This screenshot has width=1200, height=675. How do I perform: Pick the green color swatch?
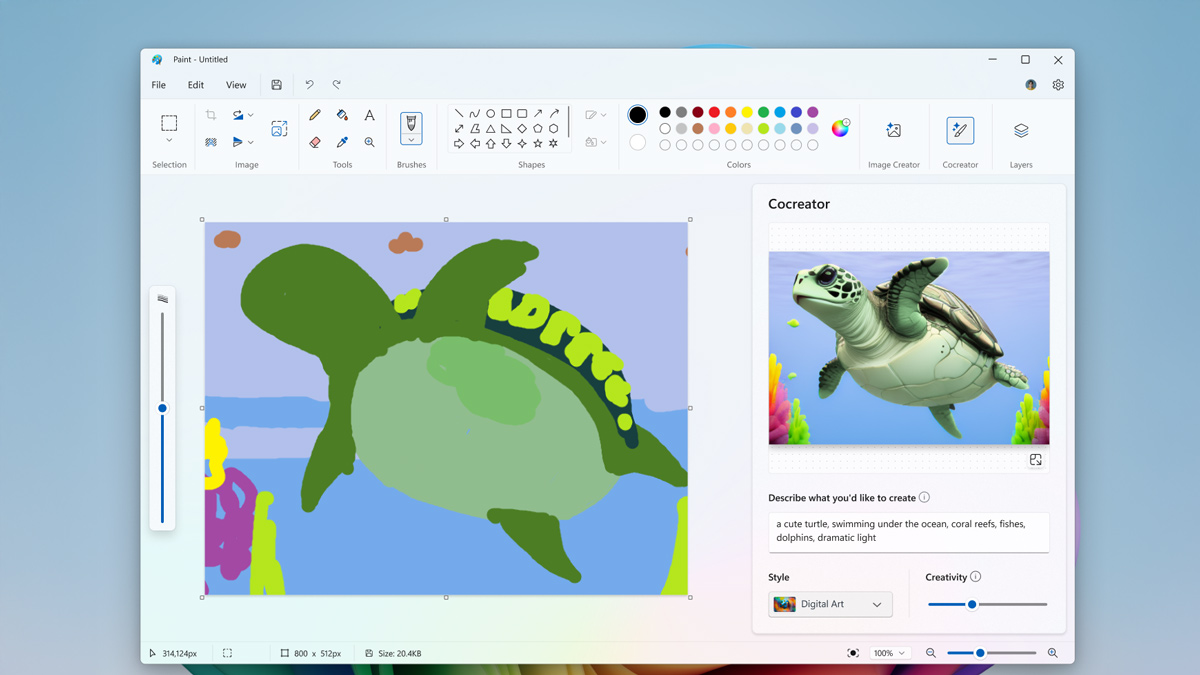pos(763,112)
